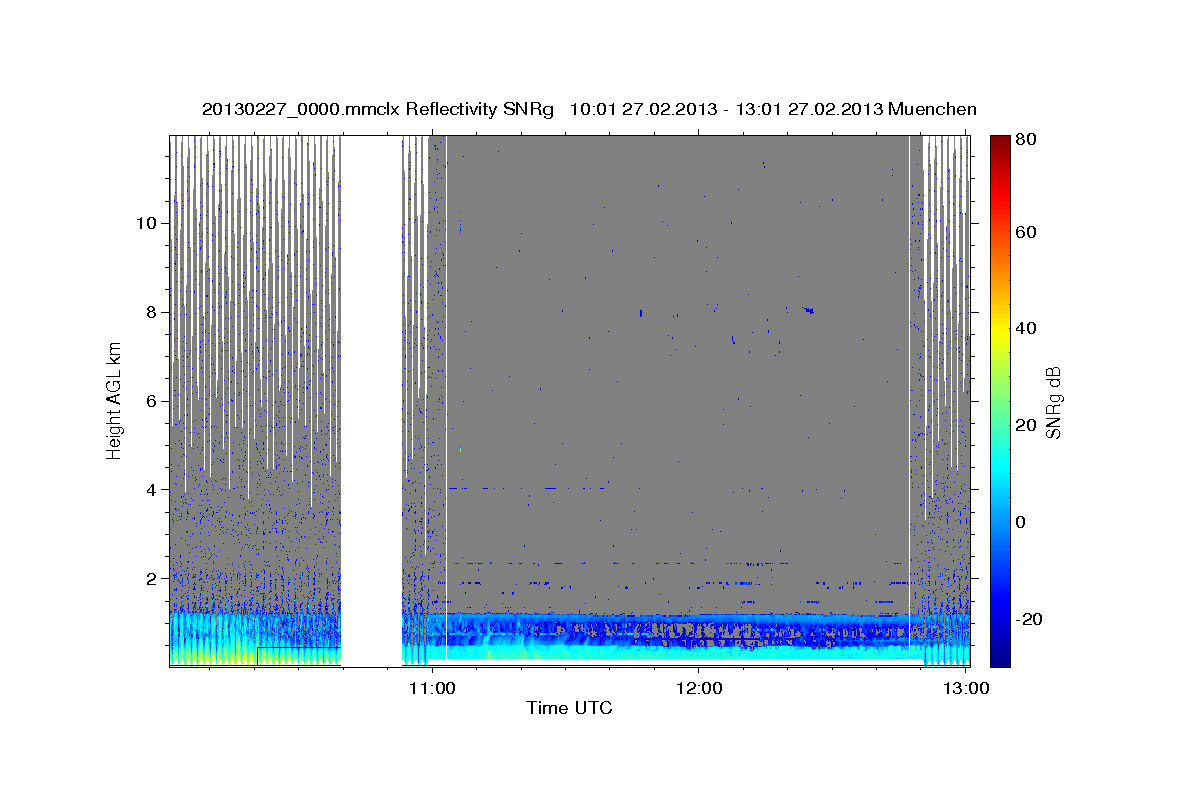Screen dimensions: 1200x800
Task: Click the 11:00 time tick label
Action: pyautogui.click(x=433, y=688)
